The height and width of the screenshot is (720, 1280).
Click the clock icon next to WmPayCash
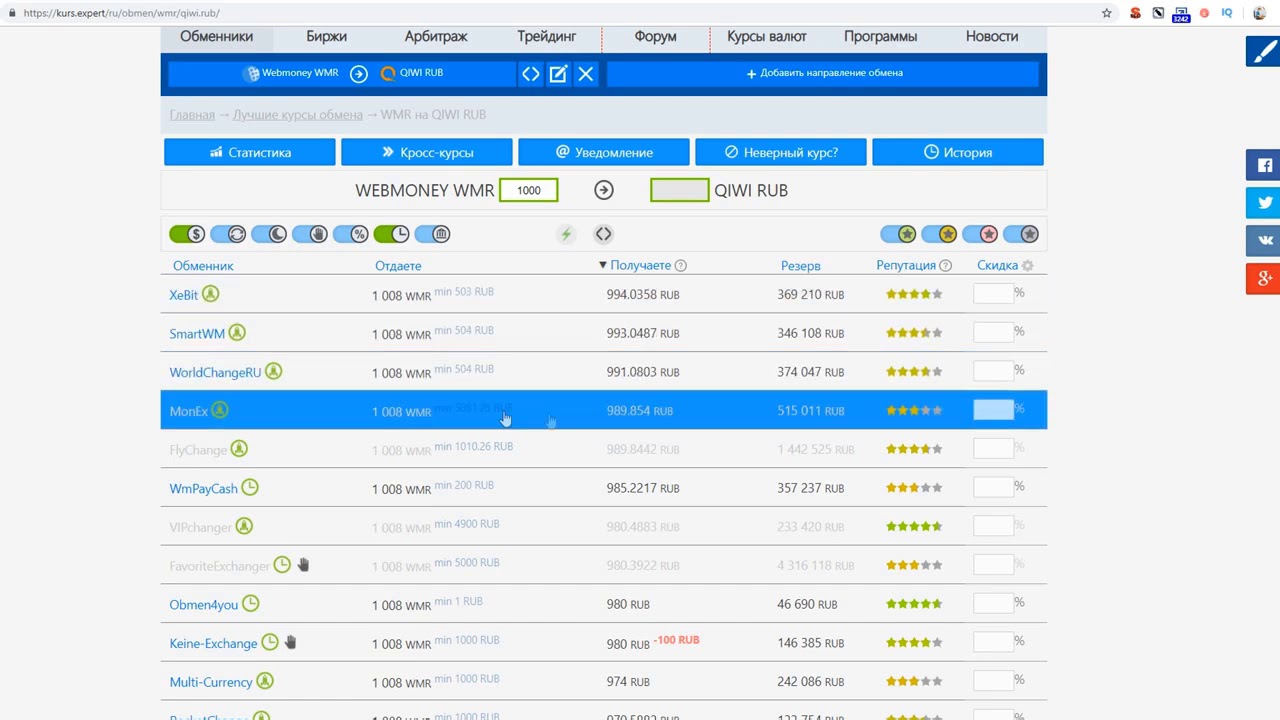(250, 488)
